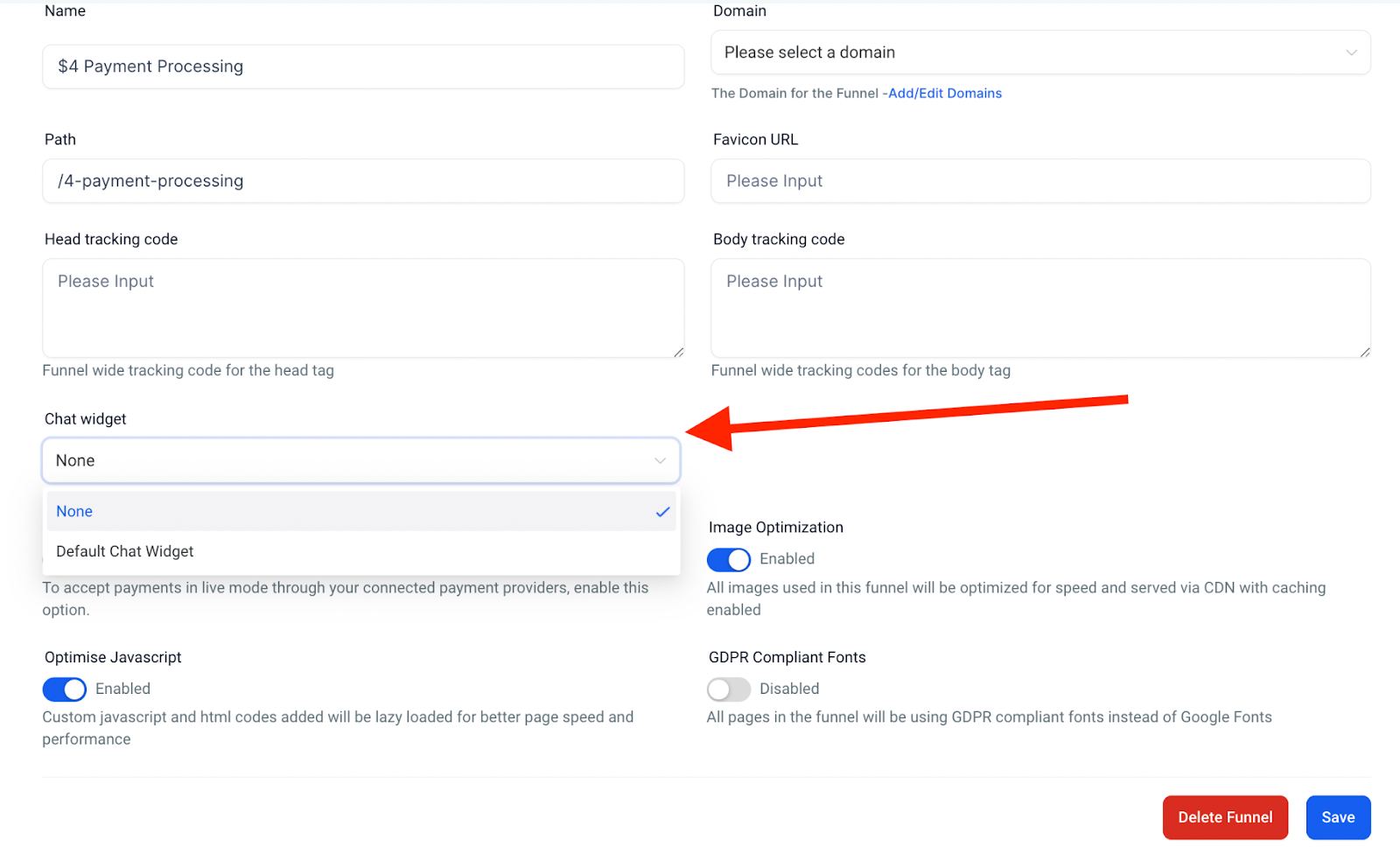Disable the Image Optimization toggle
Viewport: 1400px width, 847px height.
(729, 559)
